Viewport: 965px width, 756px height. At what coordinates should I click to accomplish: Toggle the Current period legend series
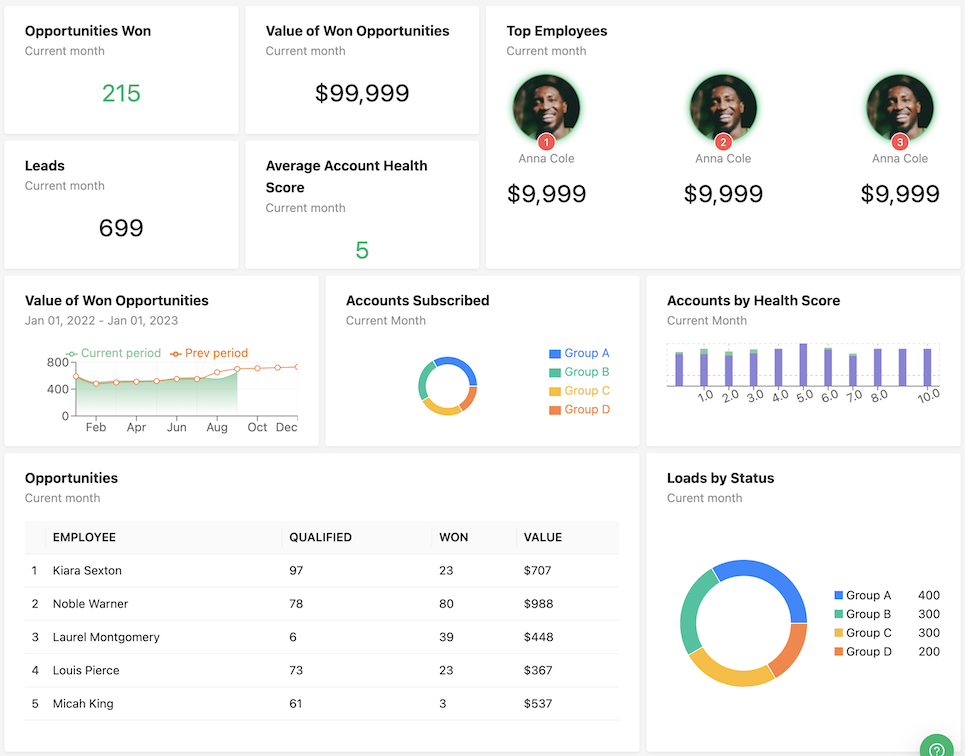[x=112, y=353]
